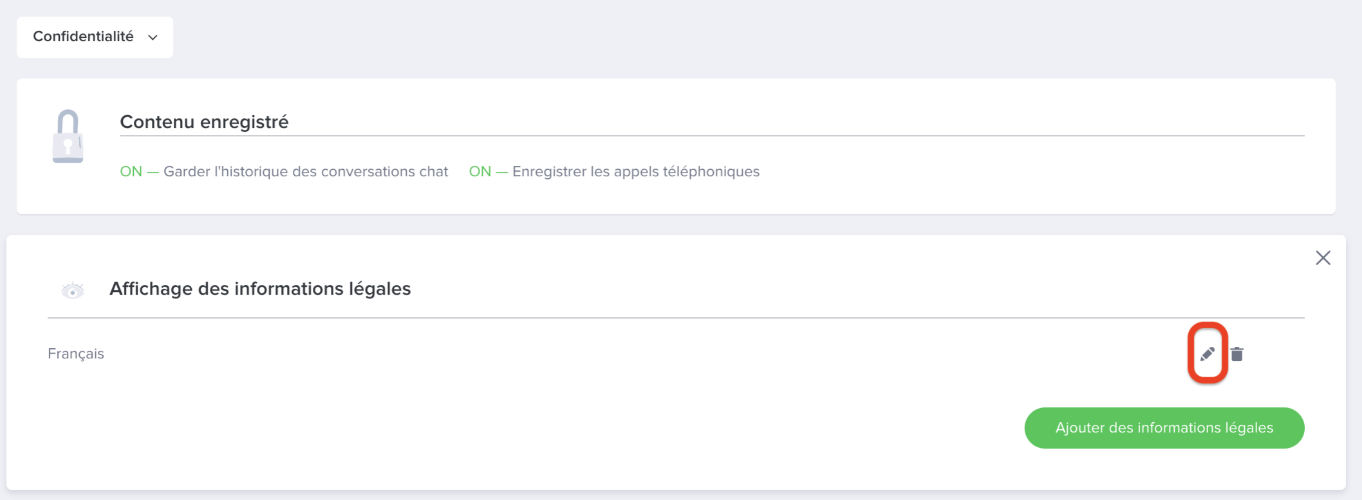This screenshot has height=500, width=1362.
Task: Click the green ON before Garder l'historique
Action: [x=131, y=172]
